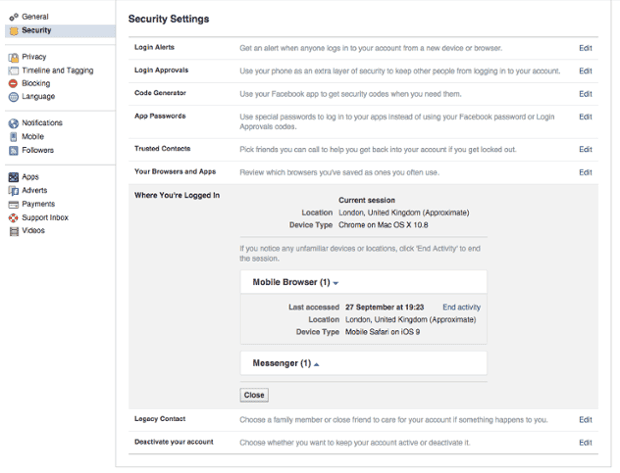This screenshot has width=620, height=473.
Task: Click the Blocking red icon
Action: 13,84
